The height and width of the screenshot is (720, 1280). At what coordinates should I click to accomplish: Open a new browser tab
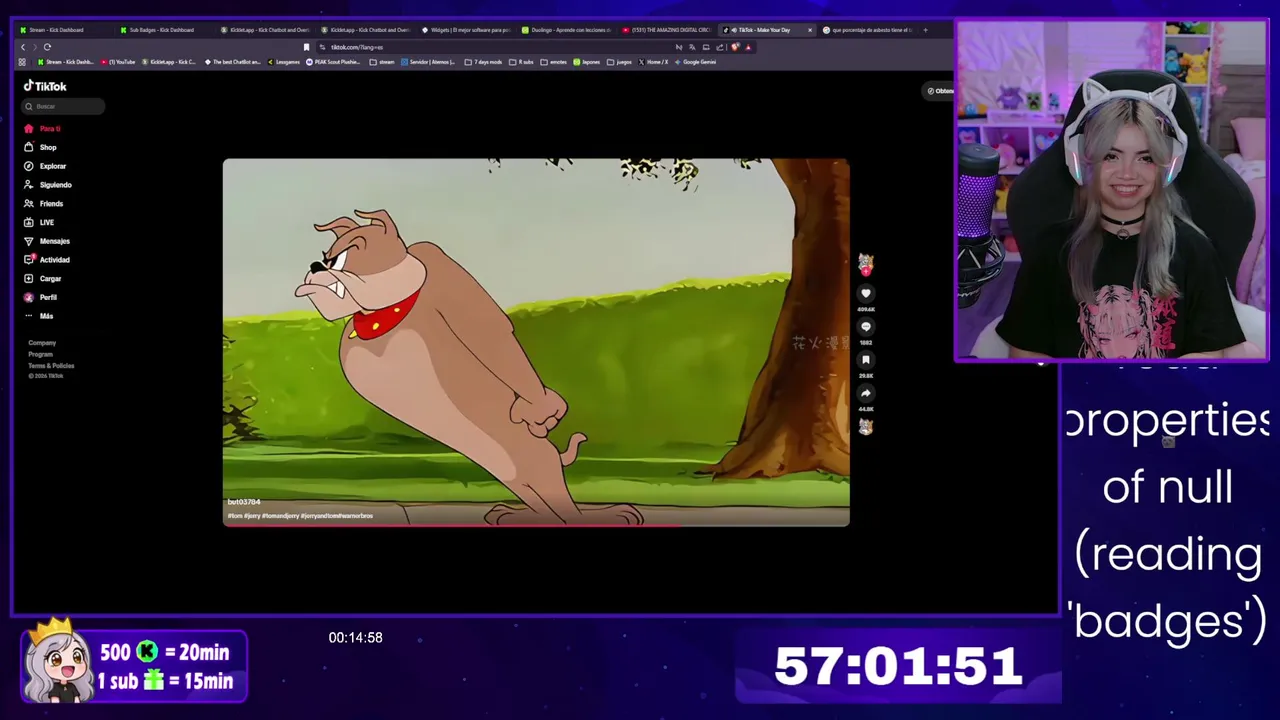click(x=925, y=30)
